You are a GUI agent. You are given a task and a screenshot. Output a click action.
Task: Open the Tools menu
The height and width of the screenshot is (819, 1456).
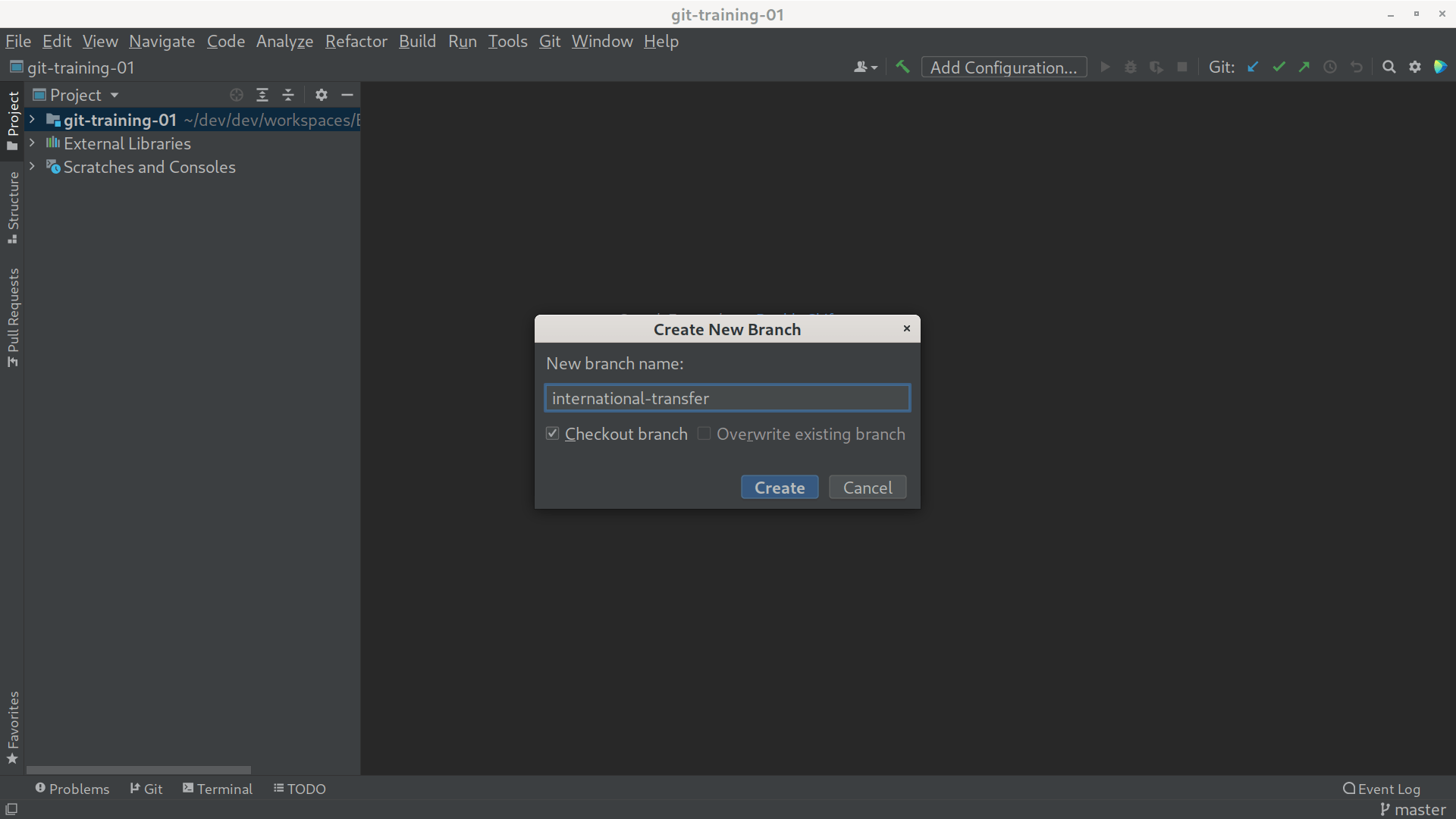click(507, 41)
